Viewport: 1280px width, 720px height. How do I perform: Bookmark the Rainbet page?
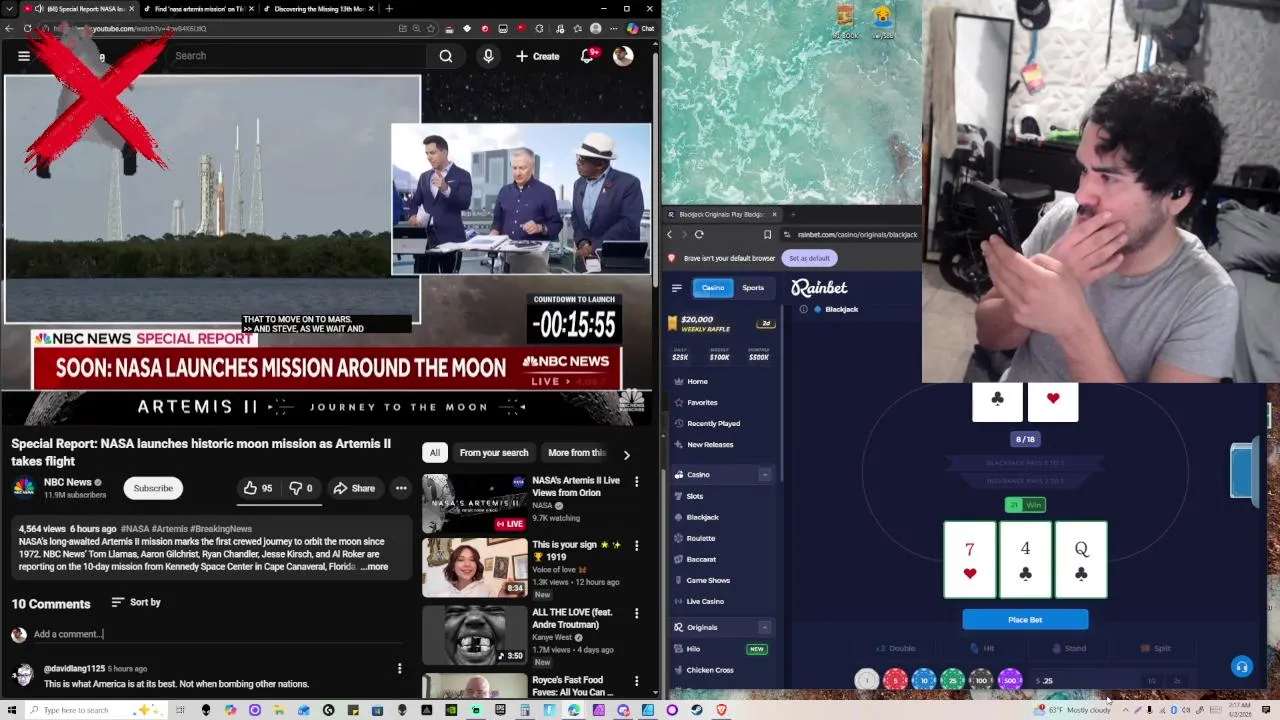[x=767, y=234]
